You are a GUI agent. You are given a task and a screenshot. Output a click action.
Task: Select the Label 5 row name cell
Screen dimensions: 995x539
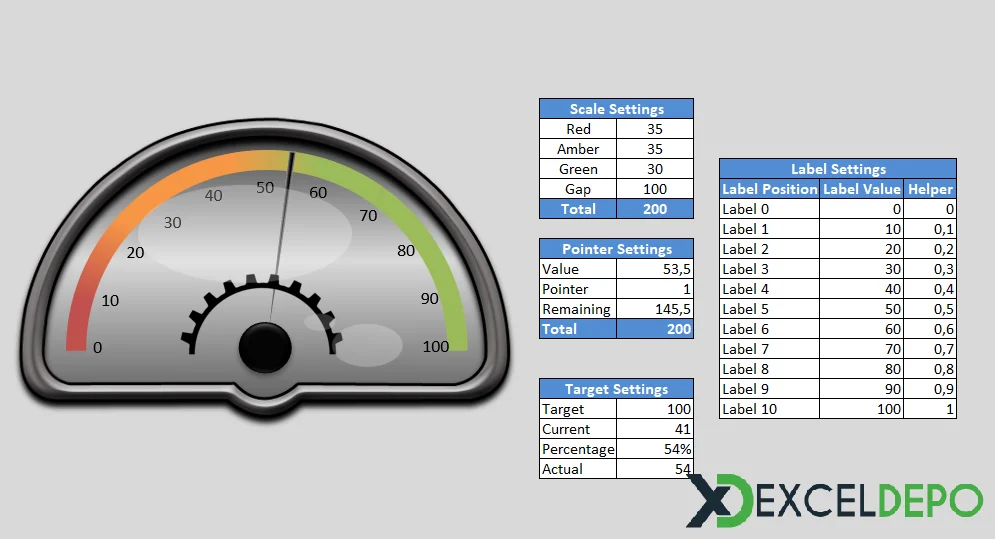click(x=769, y=309)
